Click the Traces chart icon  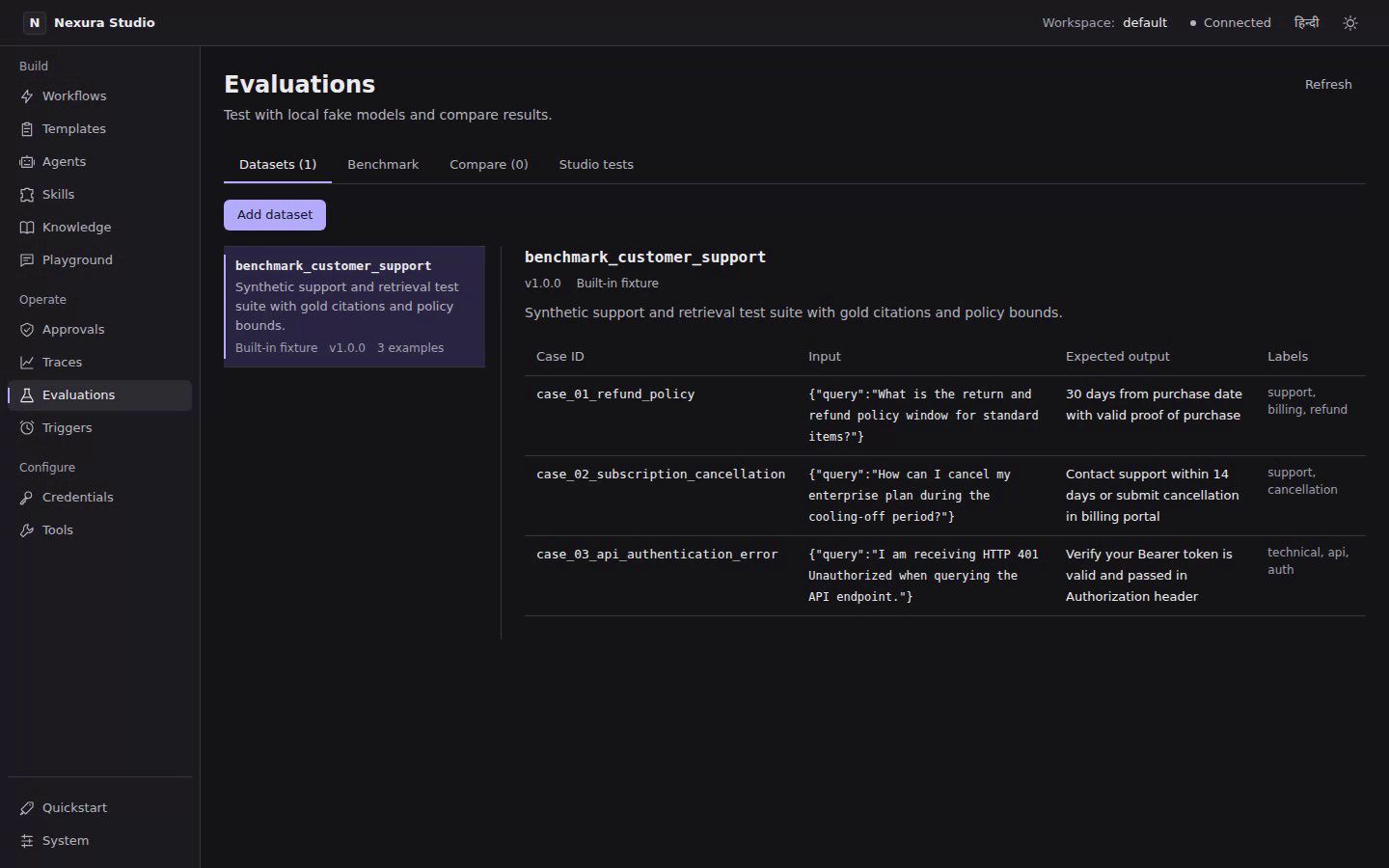click(27, 363)
